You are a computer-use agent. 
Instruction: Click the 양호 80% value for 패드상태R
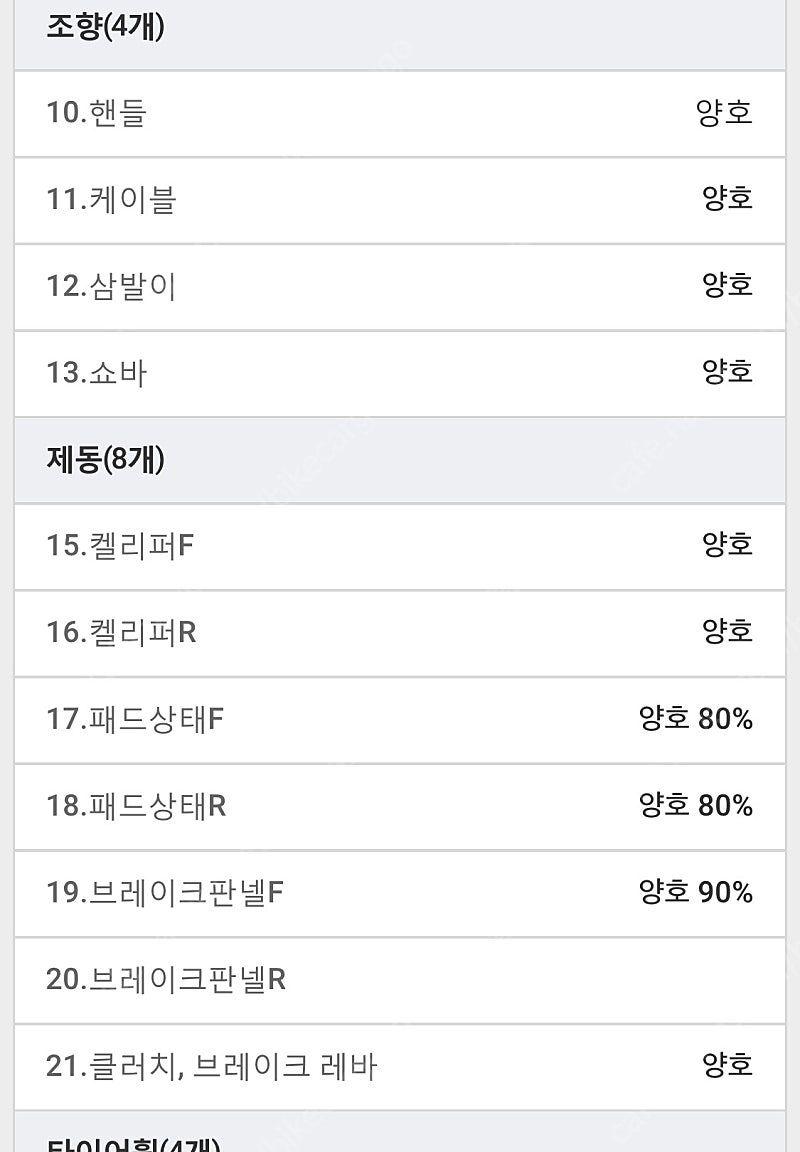(696, 805)
